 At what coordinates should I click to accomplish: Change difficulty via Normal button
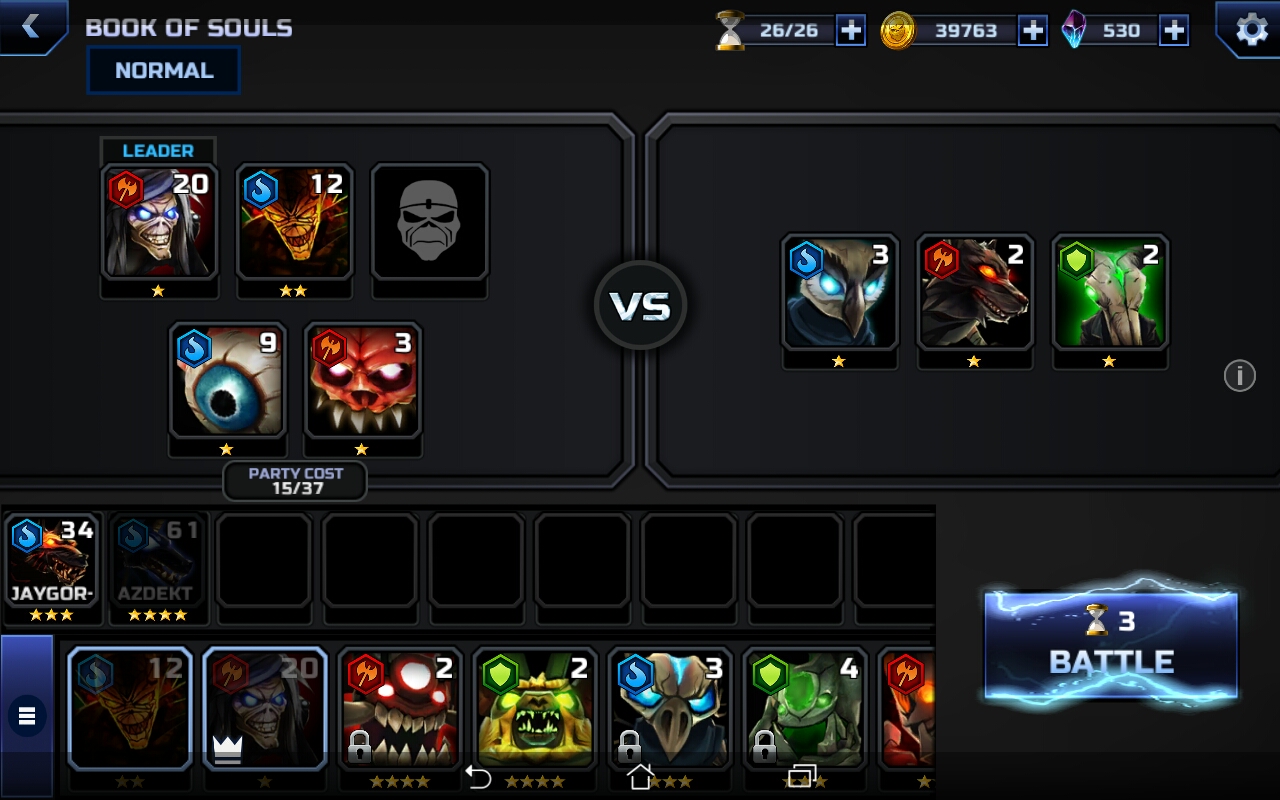164,71
